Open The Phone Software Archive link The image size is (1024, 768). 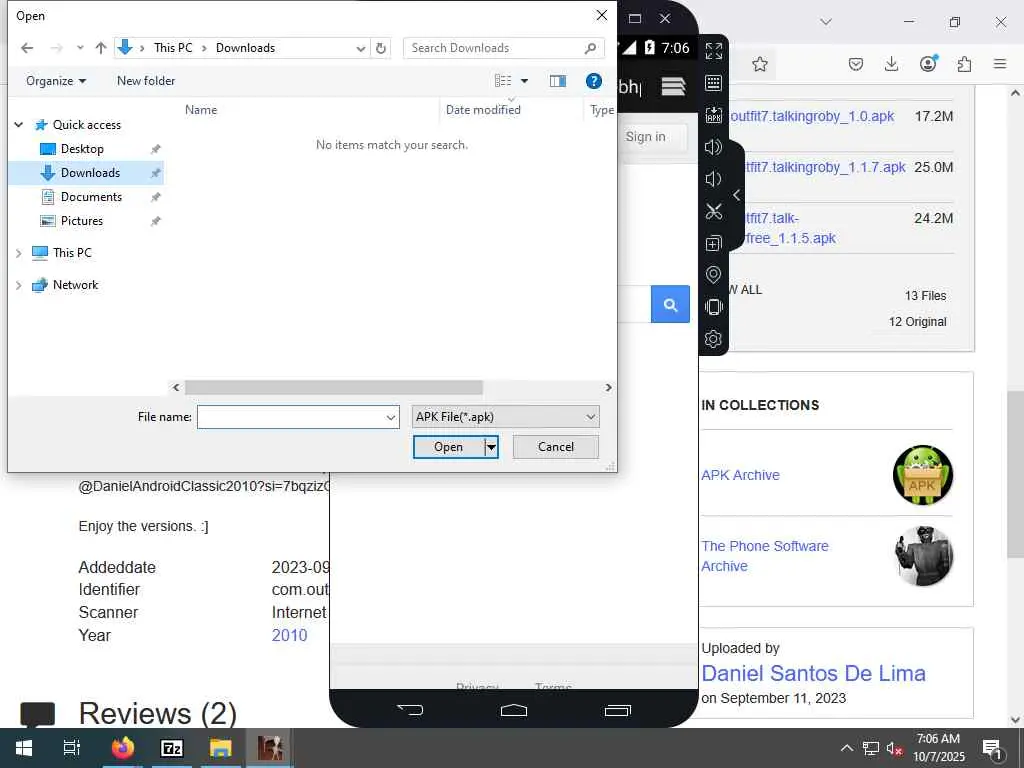pyautogui.click(x=765, y=556)
